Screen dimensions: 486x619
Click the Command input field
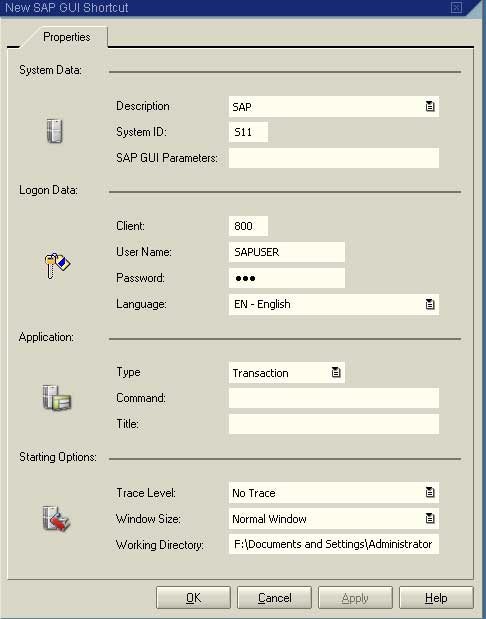[334, 398]
